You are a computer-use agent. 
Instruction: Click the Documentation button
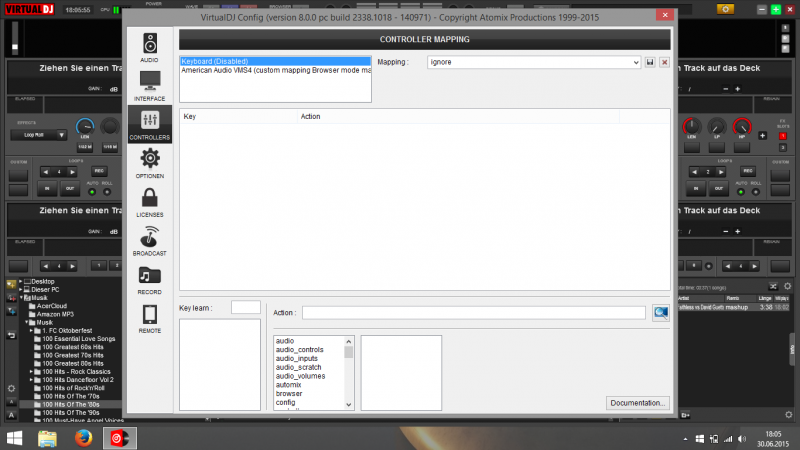[x=638, y=403]
